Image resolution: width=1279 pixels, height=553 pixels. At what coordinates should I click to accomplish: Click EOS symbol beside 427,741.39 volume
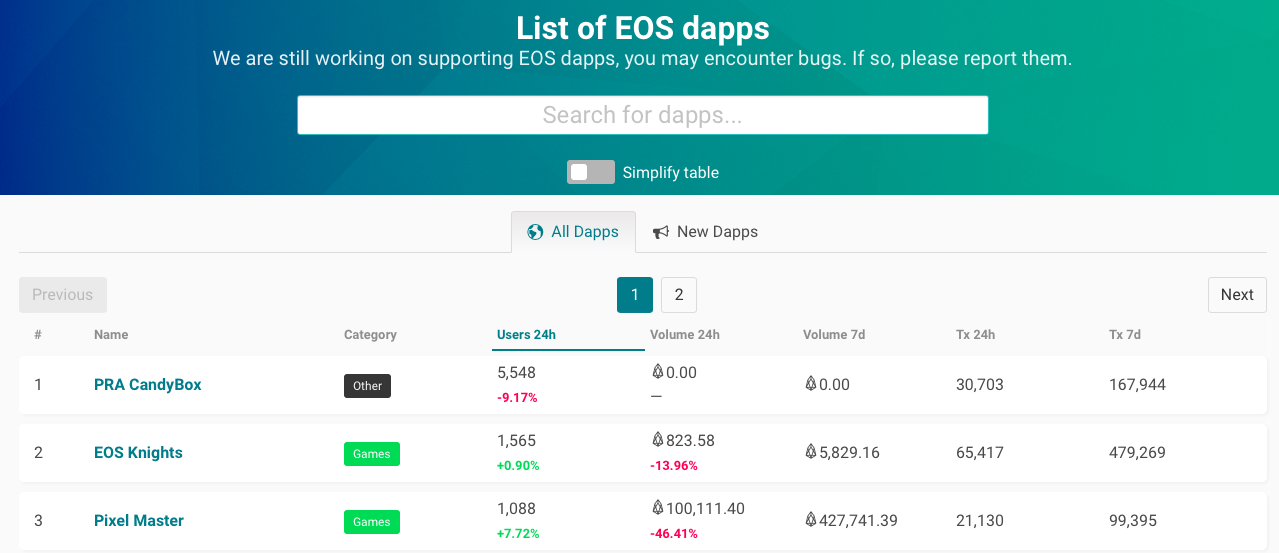[810, 520]
